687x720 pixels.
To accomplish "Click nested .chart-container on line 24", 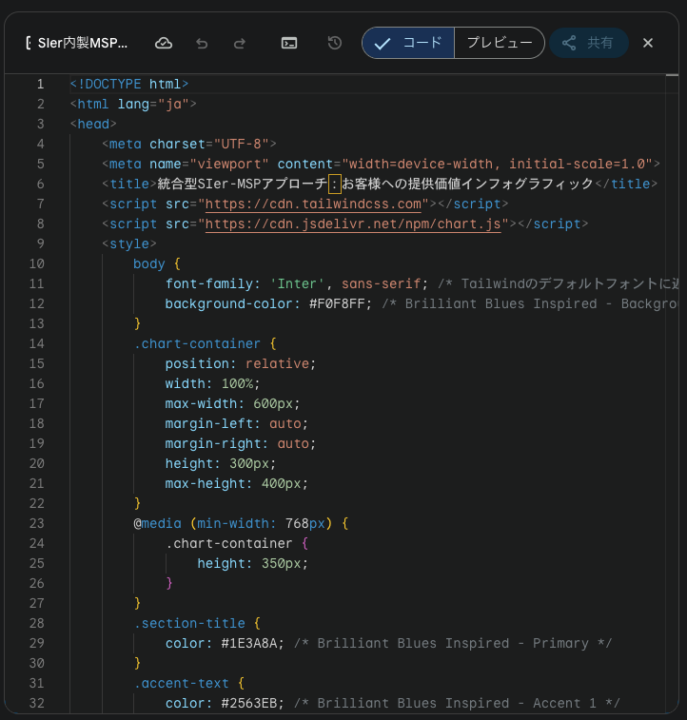I will (229, 544).
